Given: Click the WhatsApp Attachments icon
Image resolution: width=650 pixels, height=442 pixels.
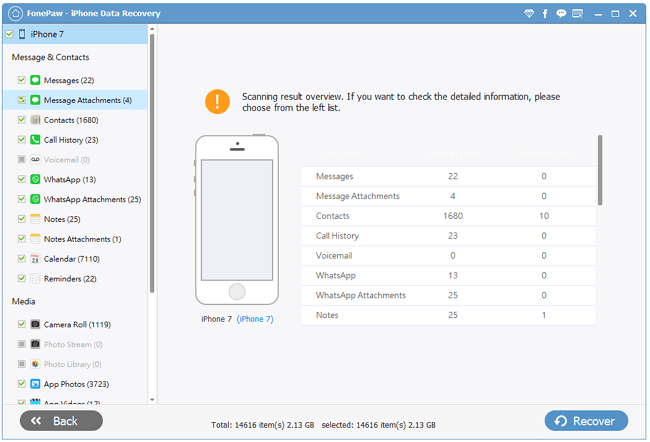Looking at the screenshot, I should (x=35, y=199).
